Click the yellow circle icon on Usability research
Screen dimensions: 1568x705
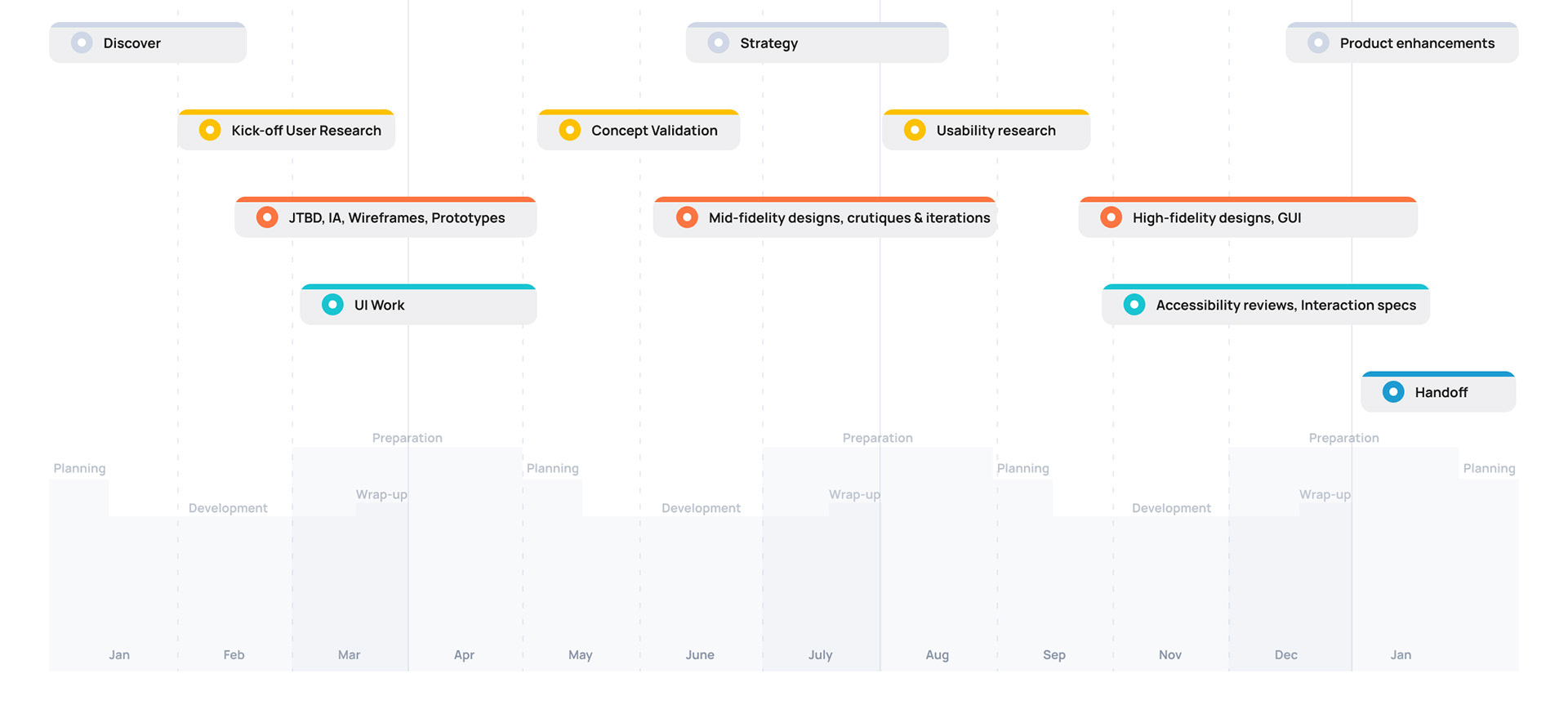click(x=915, y=131)
